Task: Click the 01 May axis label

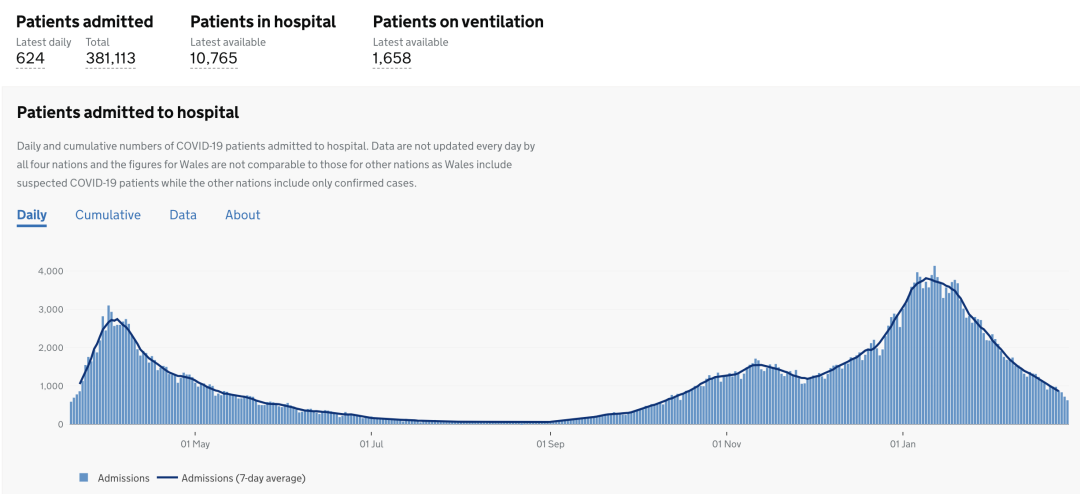Action: click(195, 443)
